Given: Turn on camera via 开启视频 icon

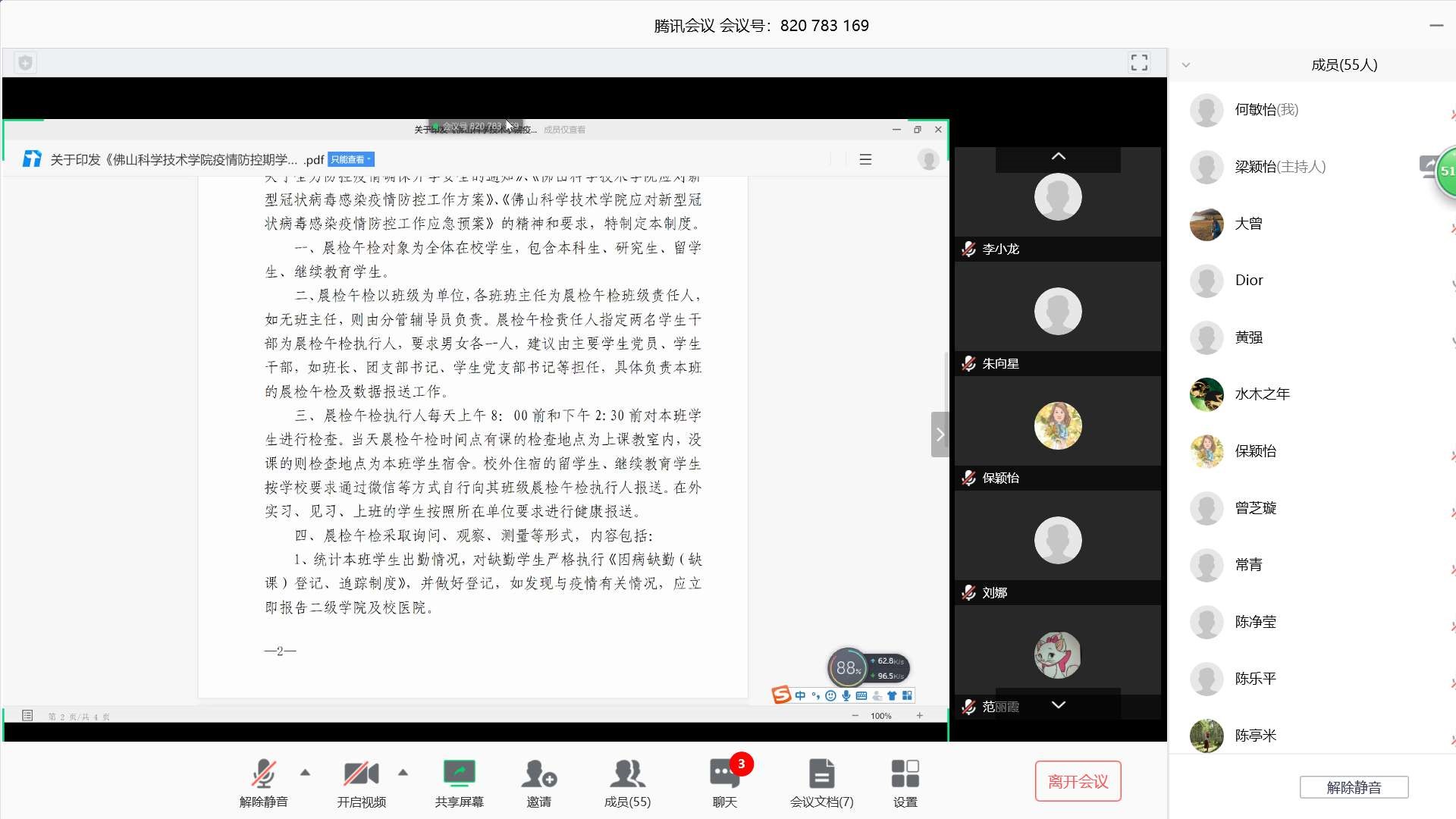Looking at the screenshot, I should pos(361,783).
